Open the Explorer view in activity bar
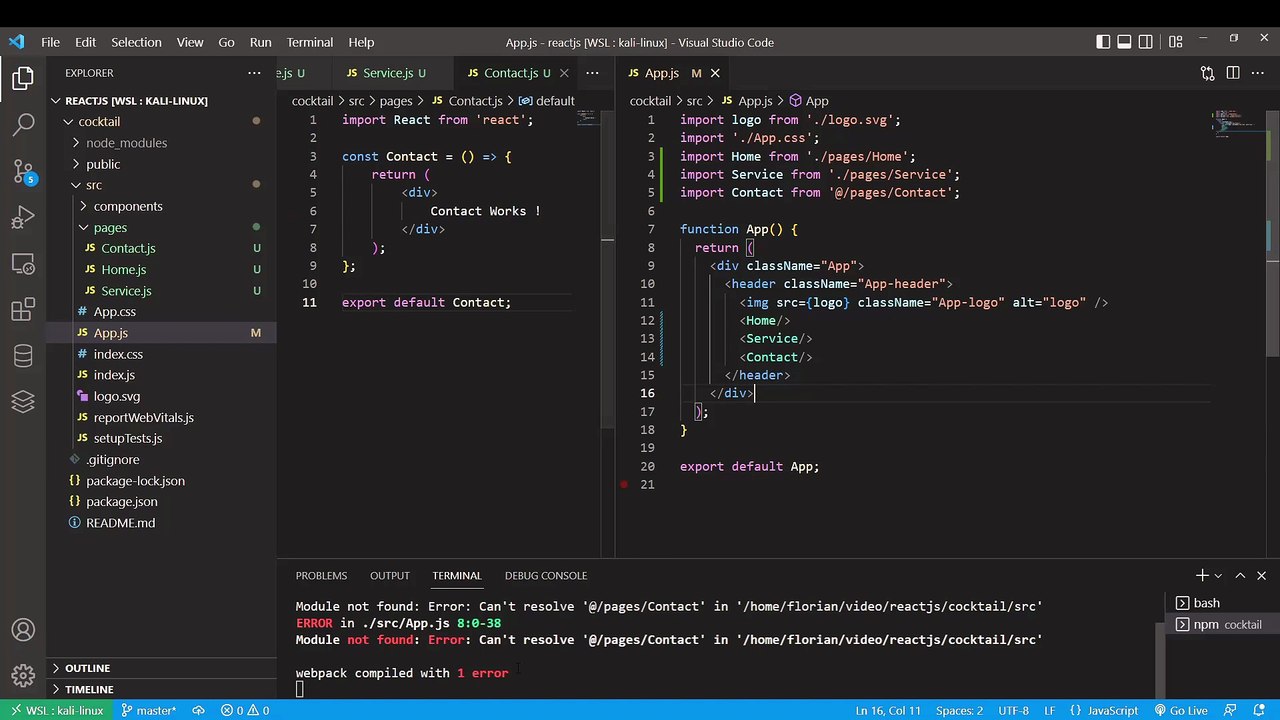This screenshot has width=1280, height=720. coord(23,78)
